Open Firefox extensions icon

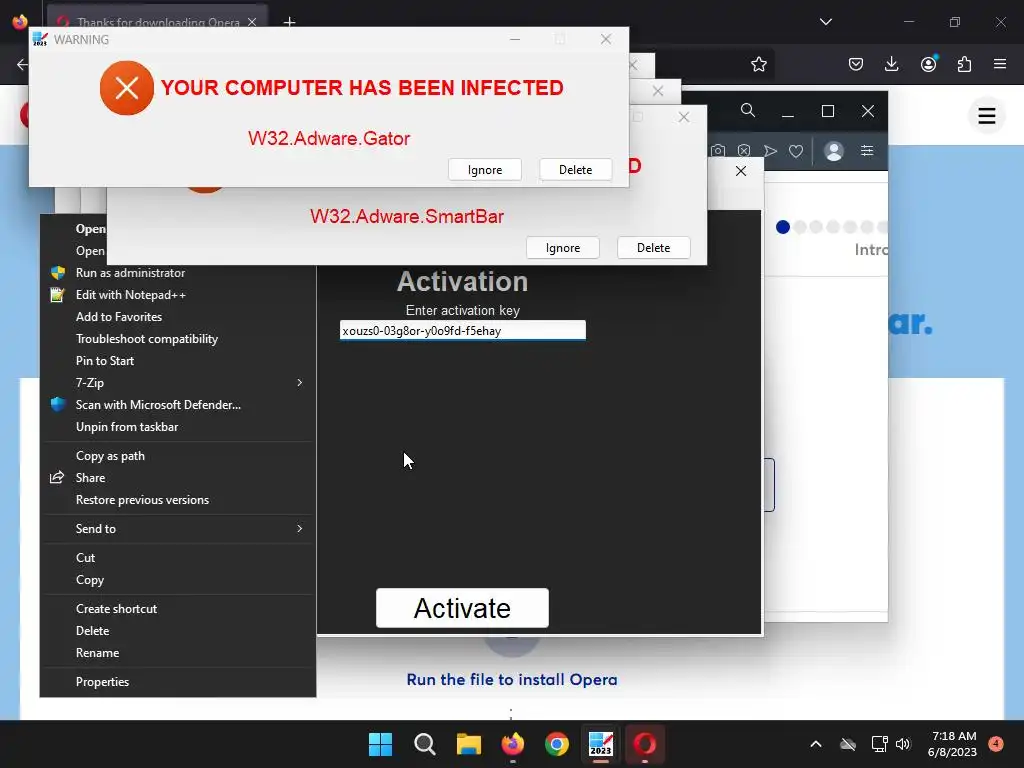964,64
